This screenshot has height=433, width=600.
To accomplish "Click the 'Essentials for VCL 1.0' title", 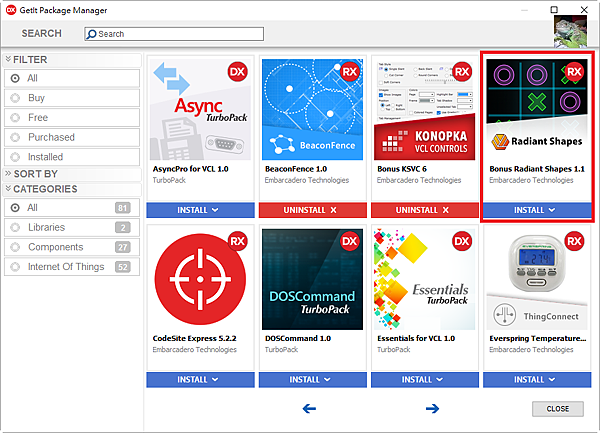I will (416, 338).
